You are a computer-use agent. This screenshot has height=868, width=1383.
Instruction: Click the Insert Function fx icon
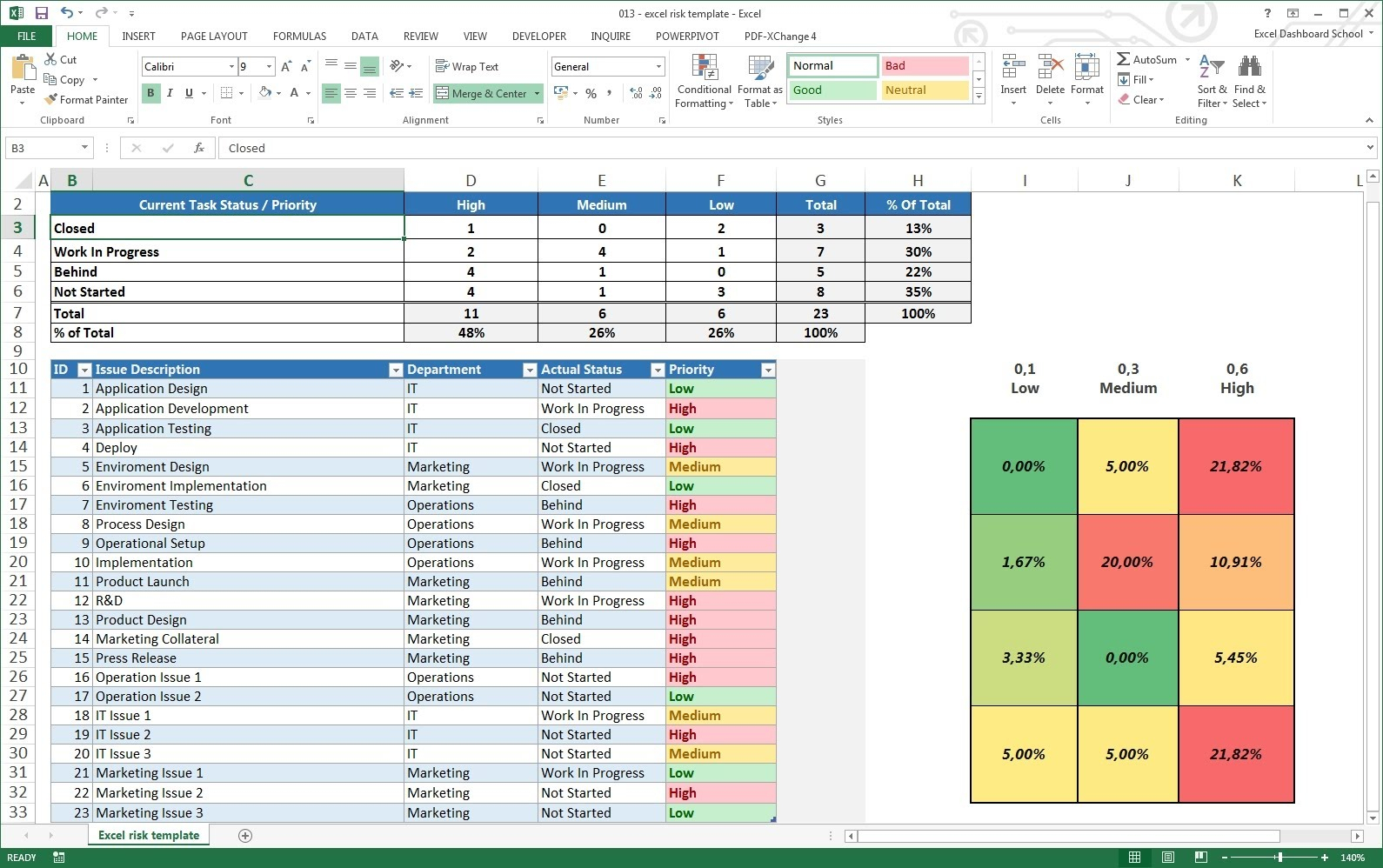(x=199, y=148)
